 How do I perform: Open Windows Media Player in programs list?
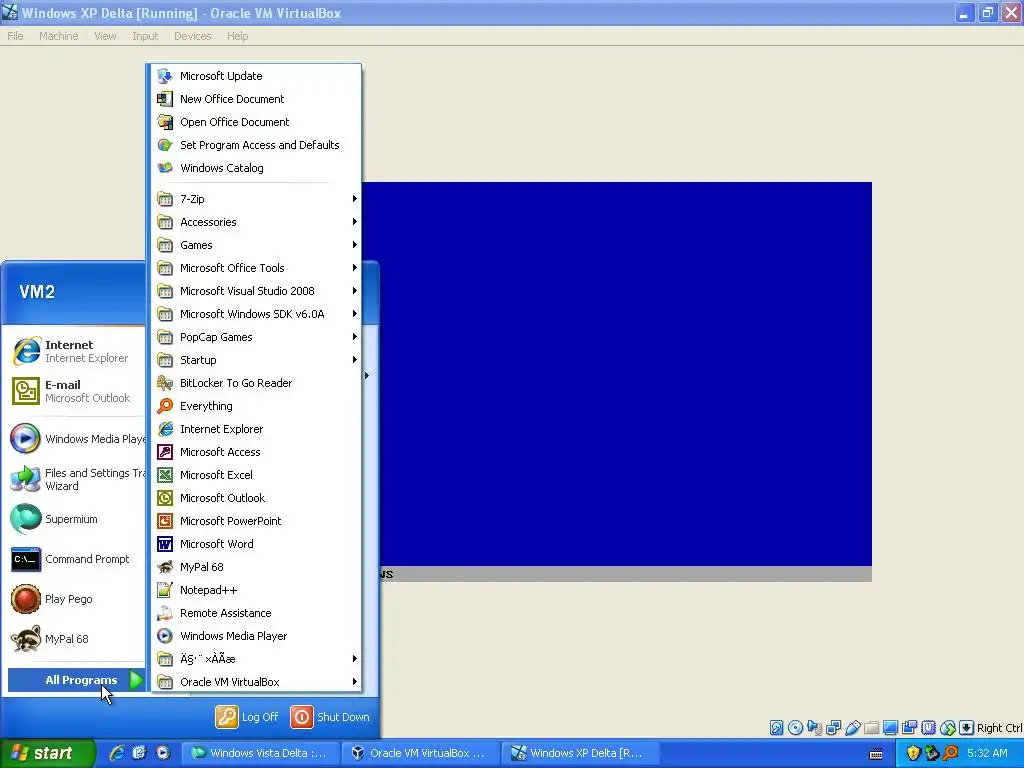coord(256,636)
